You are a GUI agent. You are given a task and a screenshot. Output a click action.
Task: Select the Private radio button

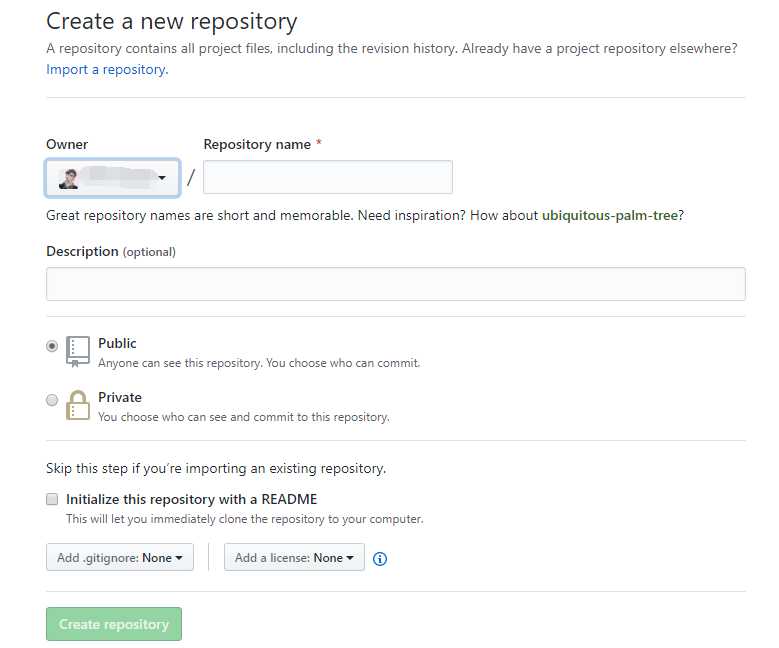tap(52, 400)
